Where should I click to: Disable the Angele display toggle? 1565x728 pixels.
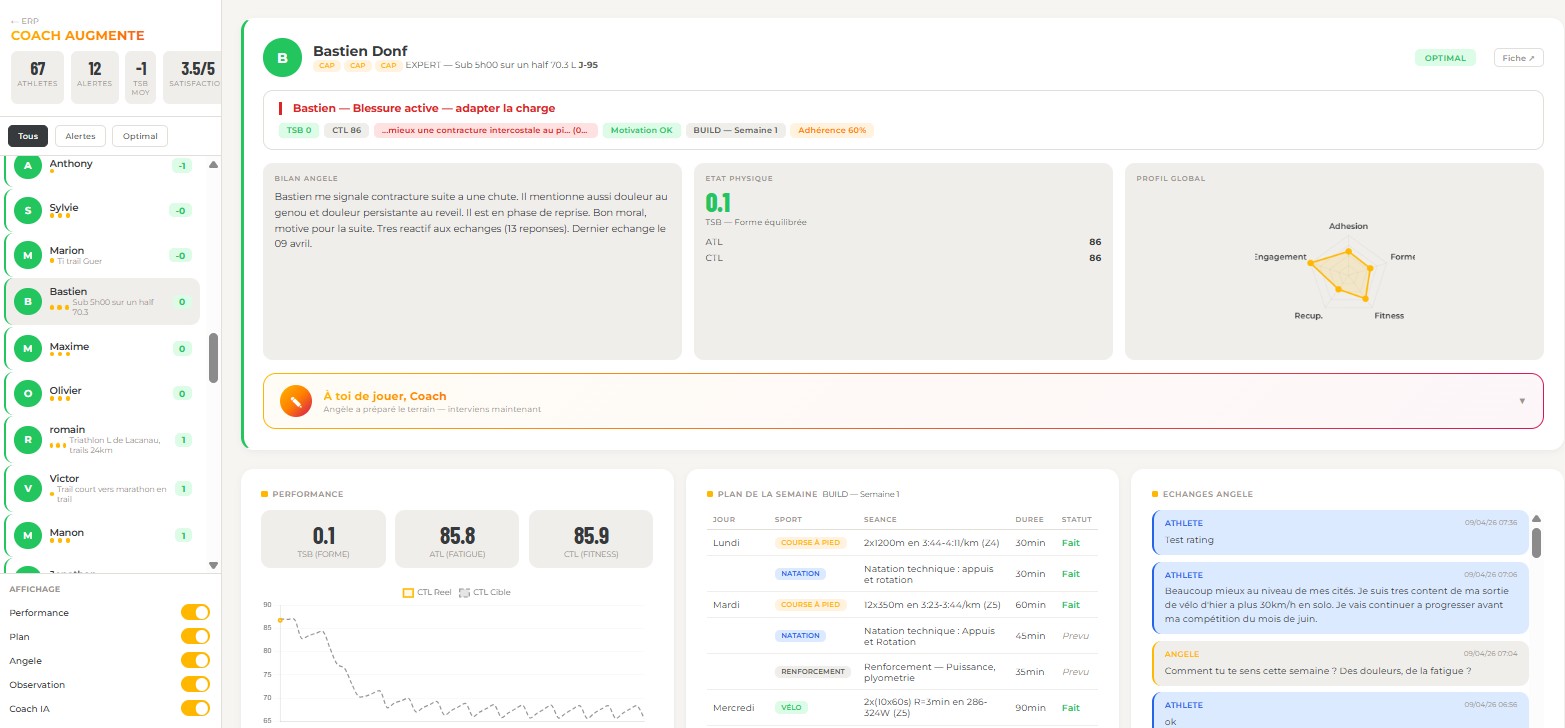195,660
